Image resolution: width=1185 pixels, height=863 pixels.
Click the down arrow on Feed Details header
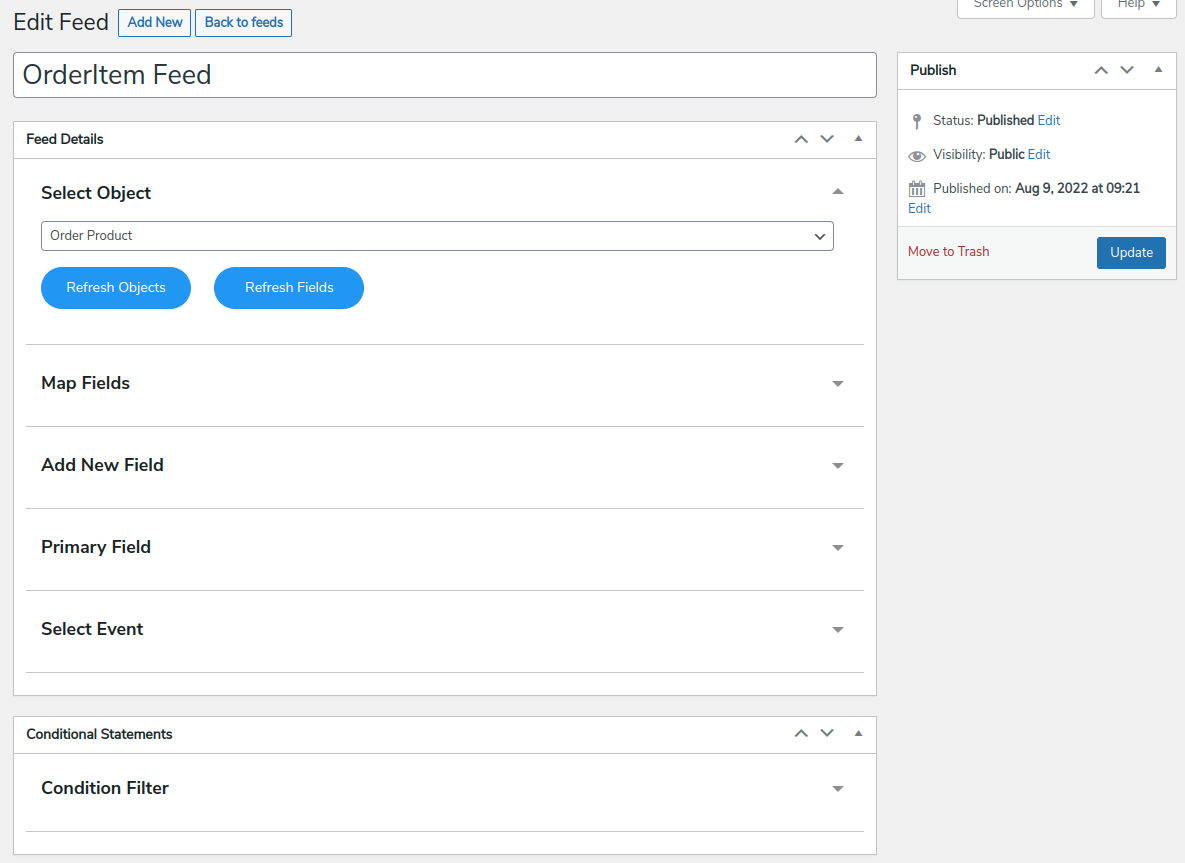pos(826,139)
